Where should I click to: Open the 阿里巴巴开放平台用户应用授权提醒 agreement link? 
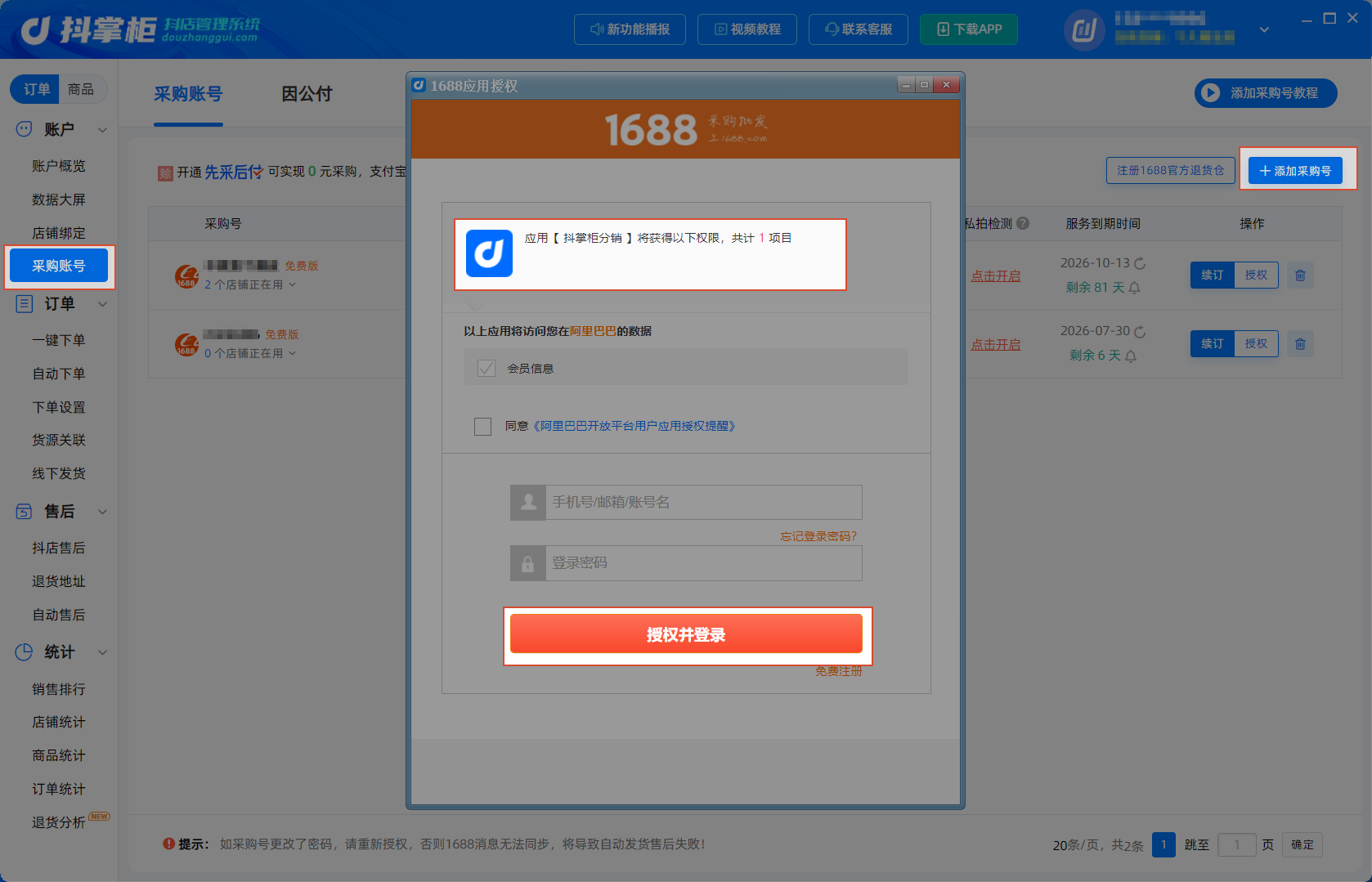click(634, 426)
